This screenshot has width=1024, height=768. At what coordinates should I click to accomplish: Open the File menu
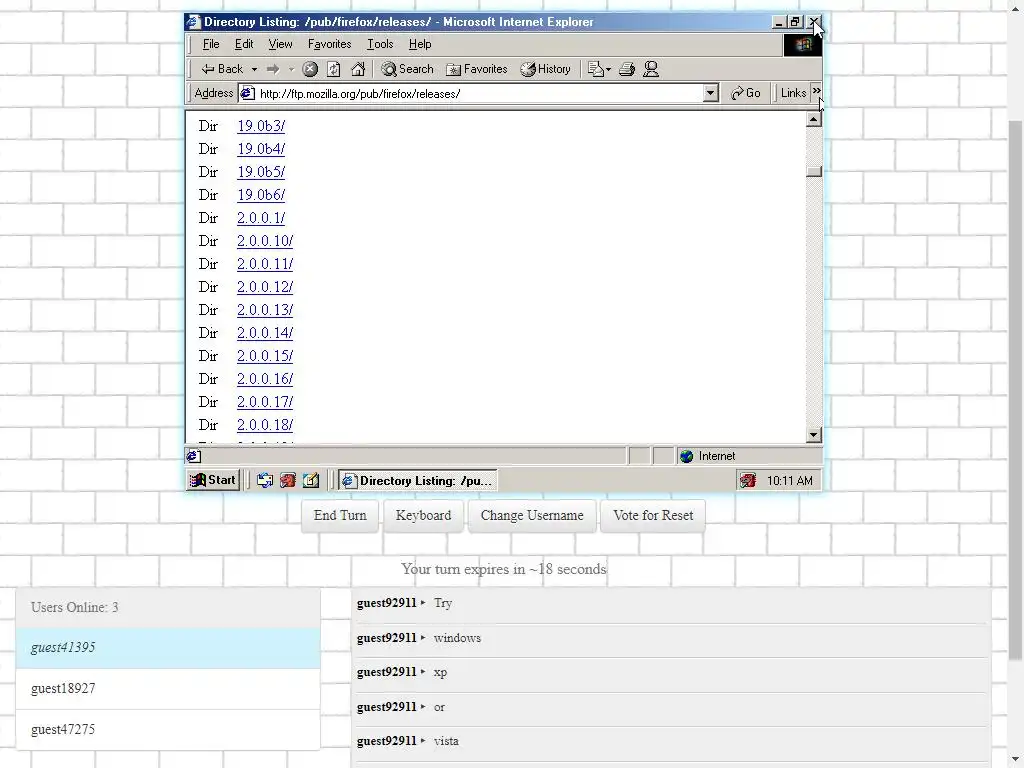(x=211, y=44)
